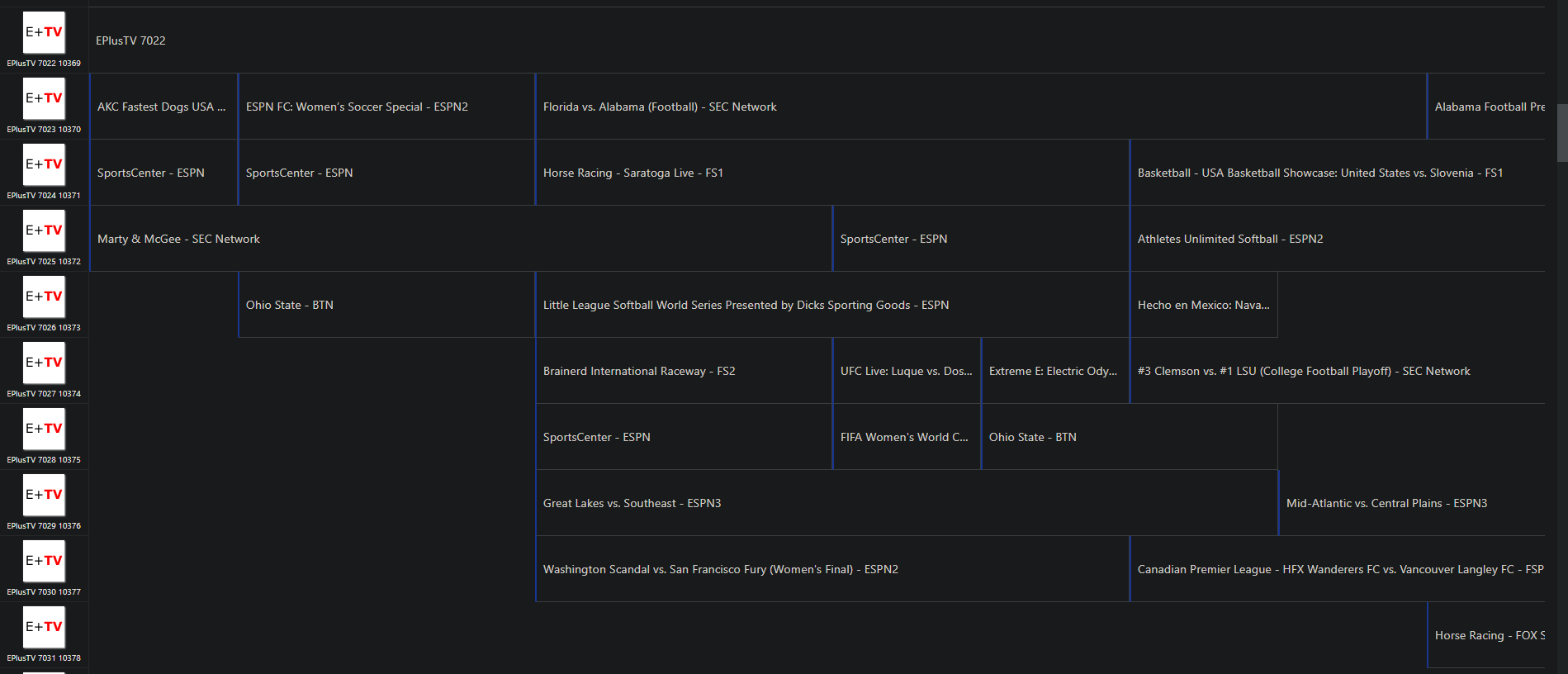Open UFC Live Luque program cell

click(x=906, y=371)
